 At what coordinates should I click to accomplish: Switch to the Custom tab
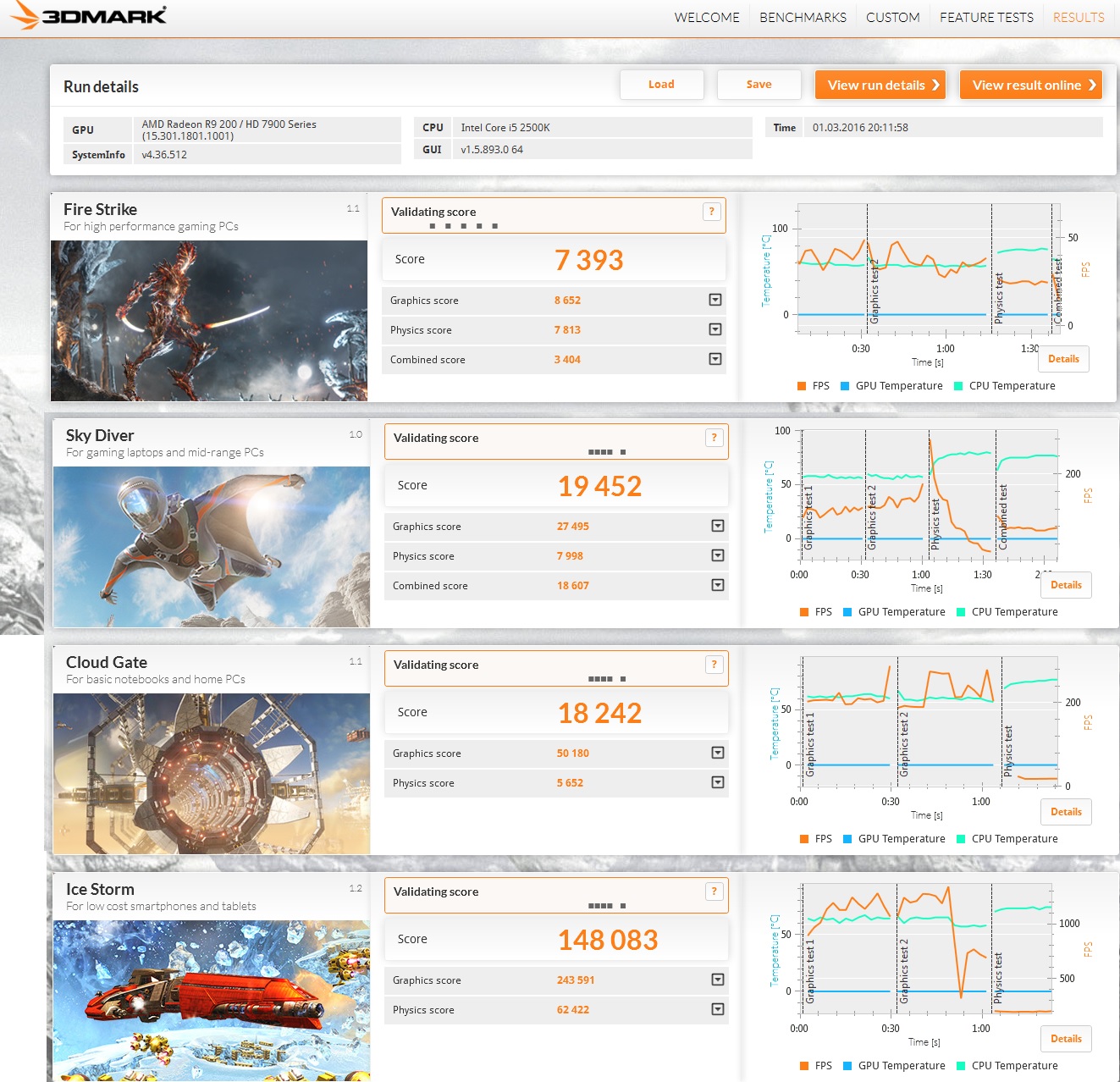[892, 17]
